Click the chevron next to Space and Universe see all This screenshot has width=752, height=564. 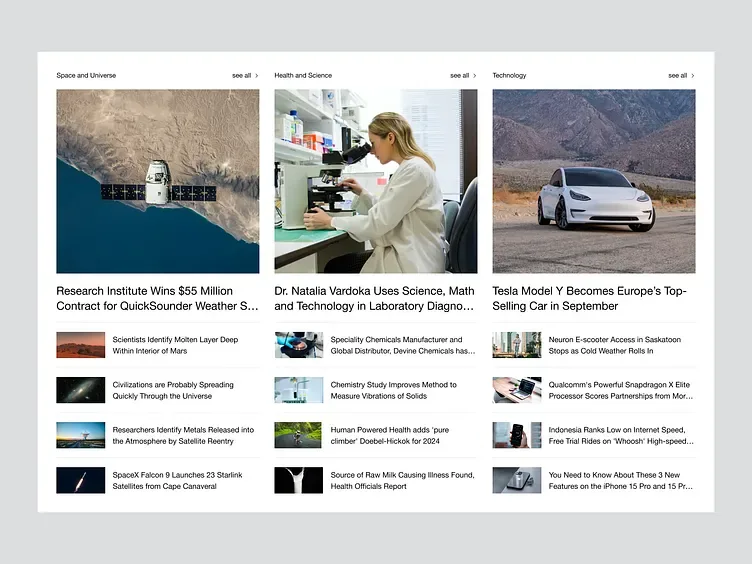257,75
